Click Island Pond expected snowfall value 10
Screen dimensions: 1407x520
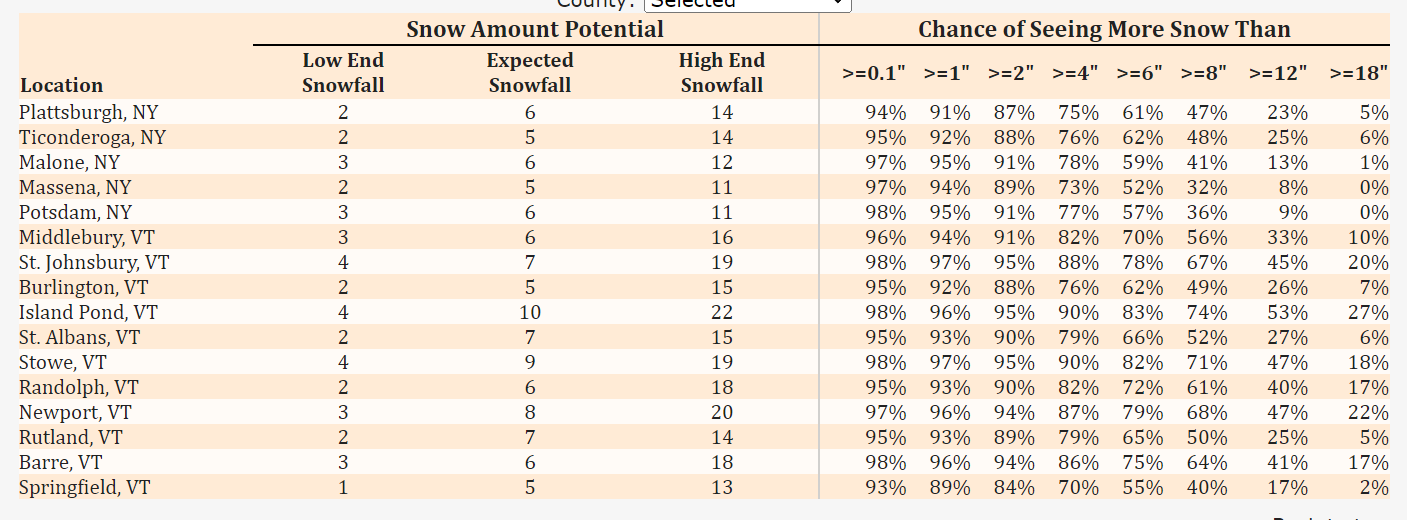530,312
